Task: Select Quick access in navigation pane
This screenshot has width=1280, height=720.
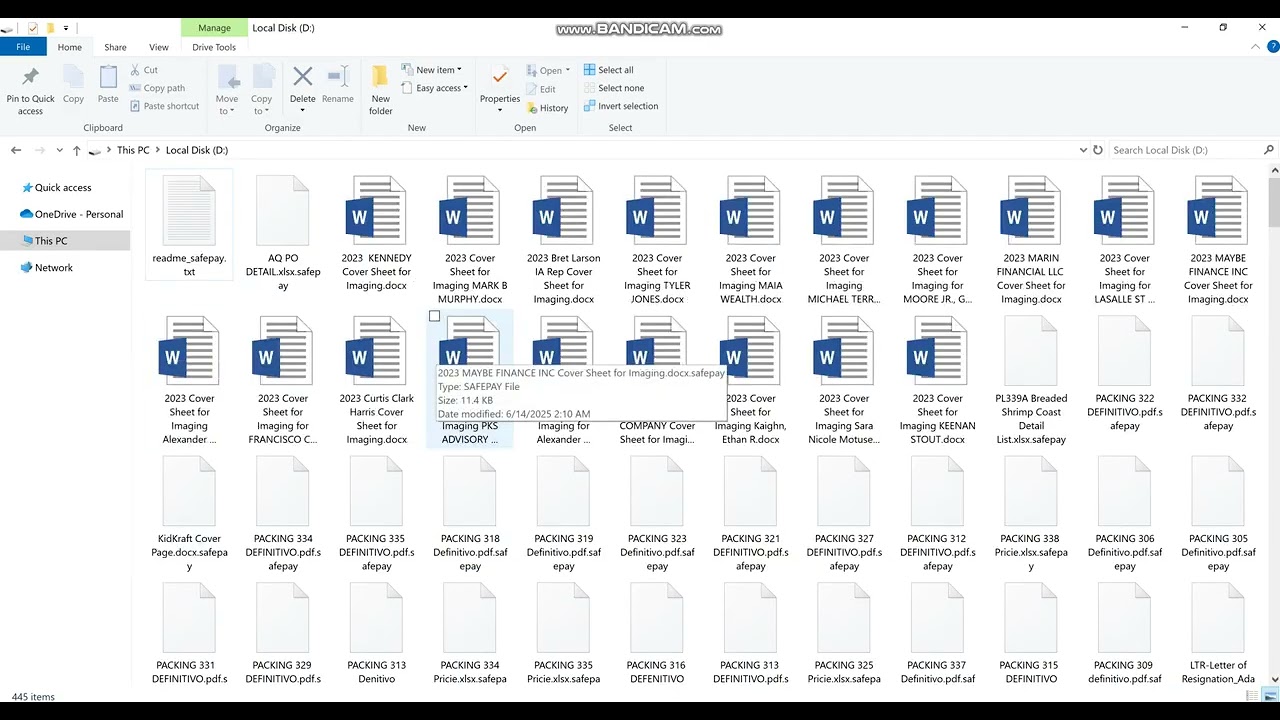Action: [63, 188]
